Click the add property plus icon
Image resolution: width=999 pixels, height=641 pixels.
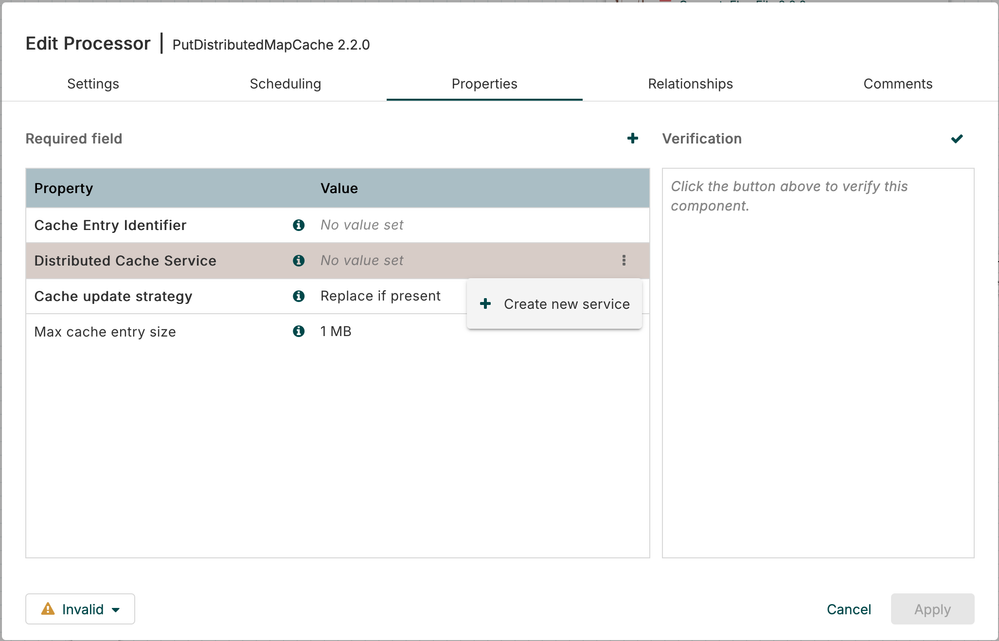tap(632, 138)
